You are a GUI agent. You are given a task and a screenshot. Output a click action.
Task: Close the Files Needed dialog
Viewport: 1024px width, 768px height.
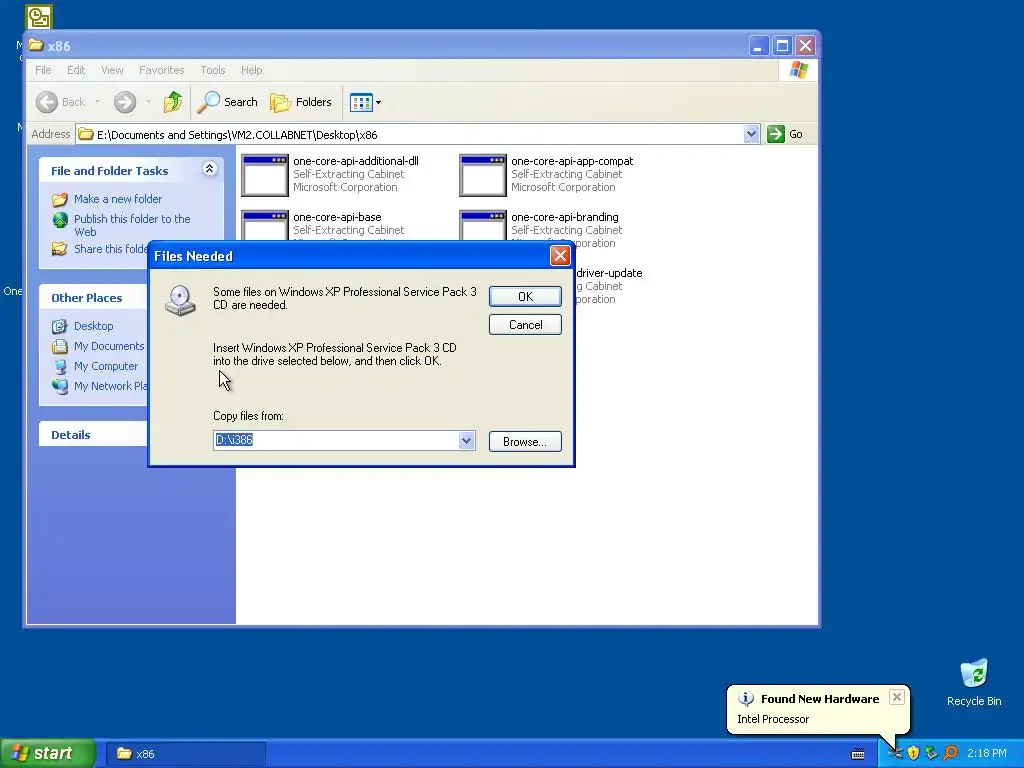560,255
